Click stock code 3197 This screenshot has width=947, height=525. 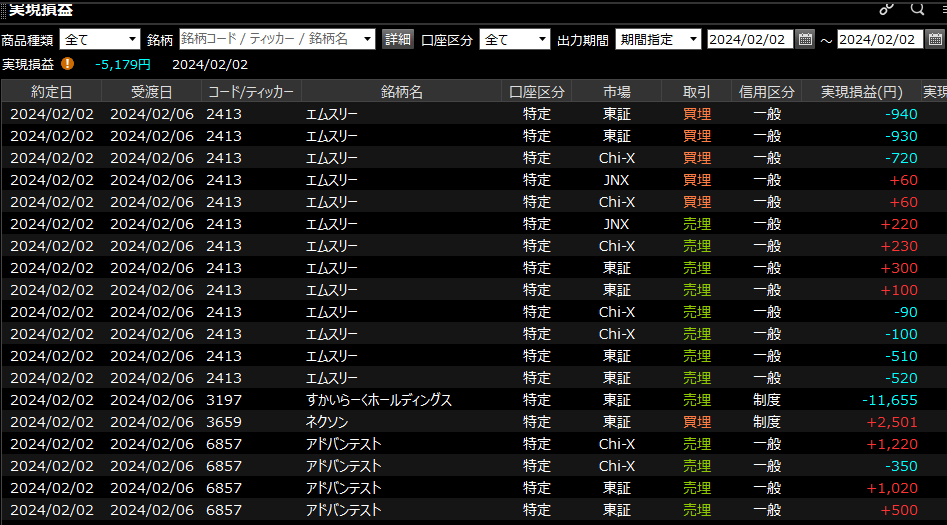223,400
